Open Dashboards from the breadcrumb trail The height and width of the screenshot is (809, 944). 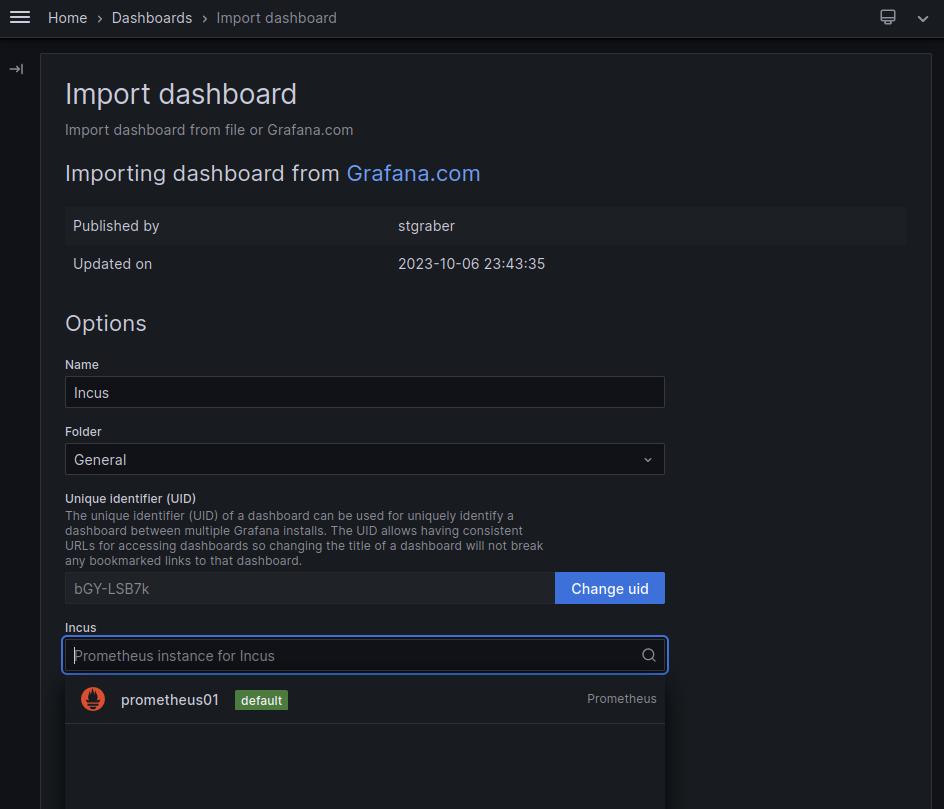[x=151, y=18]
